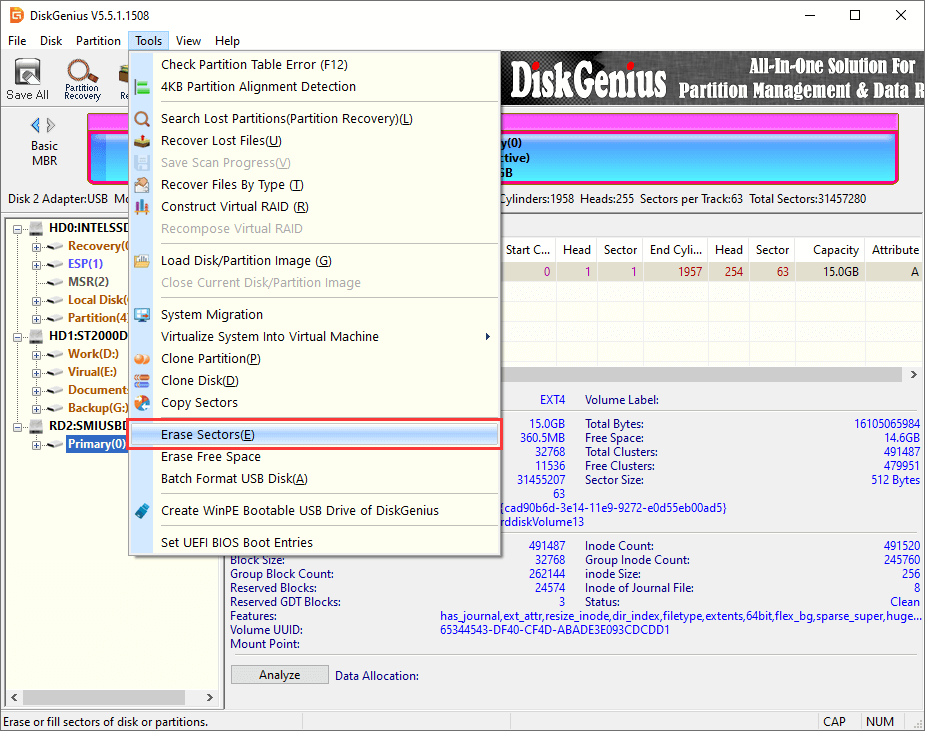The image size is (925, 731).
Task: Click the HD1 disk drive icon
Action: click(37, 336)
